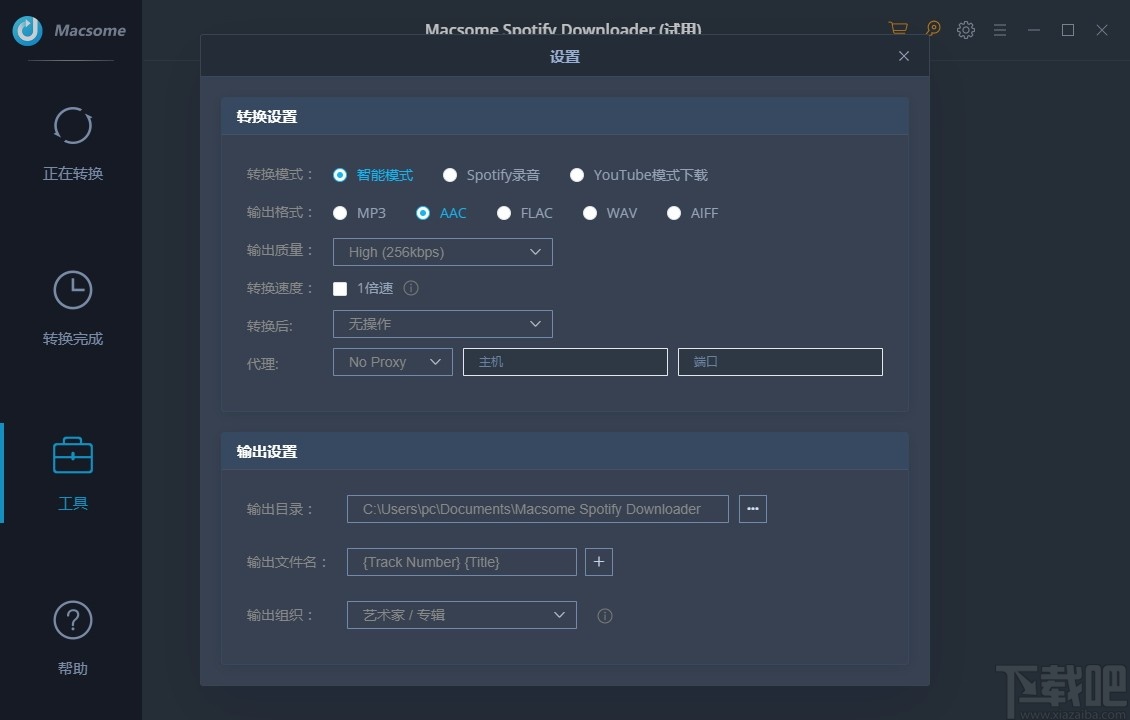Choose MP3 output format
This screenshot has height=720, width=1130.
(340, 213)
